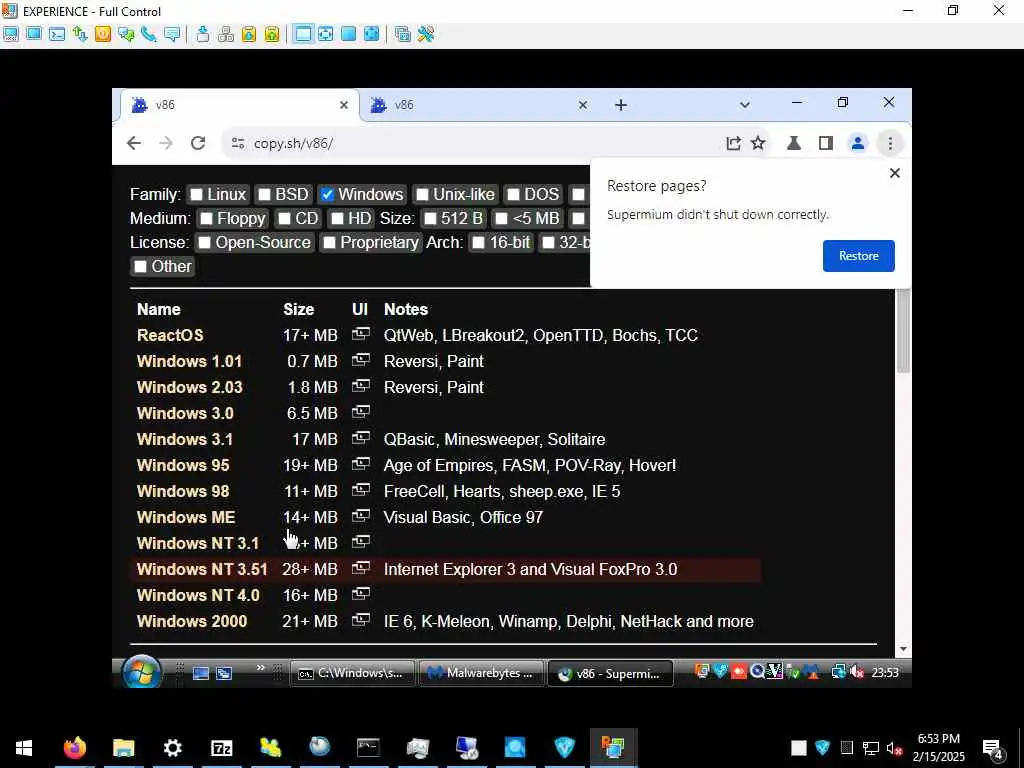Open the Windows 2000 link
Screen dimensions: 1024x768
pos(192,621)
